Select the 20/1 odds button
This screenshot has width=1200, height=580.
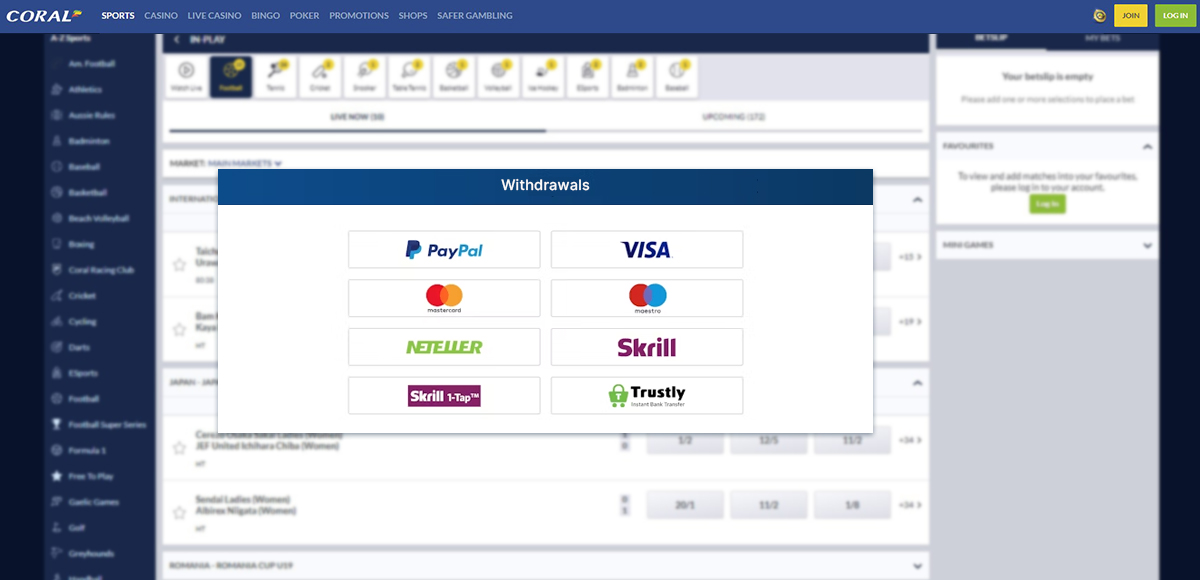(685, 506)
